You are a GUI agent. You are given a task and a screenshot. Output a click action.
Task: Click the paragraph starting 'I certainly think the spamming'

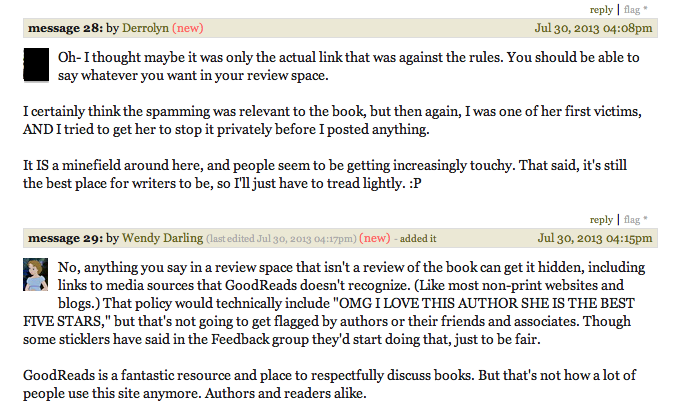coord(332,120)
